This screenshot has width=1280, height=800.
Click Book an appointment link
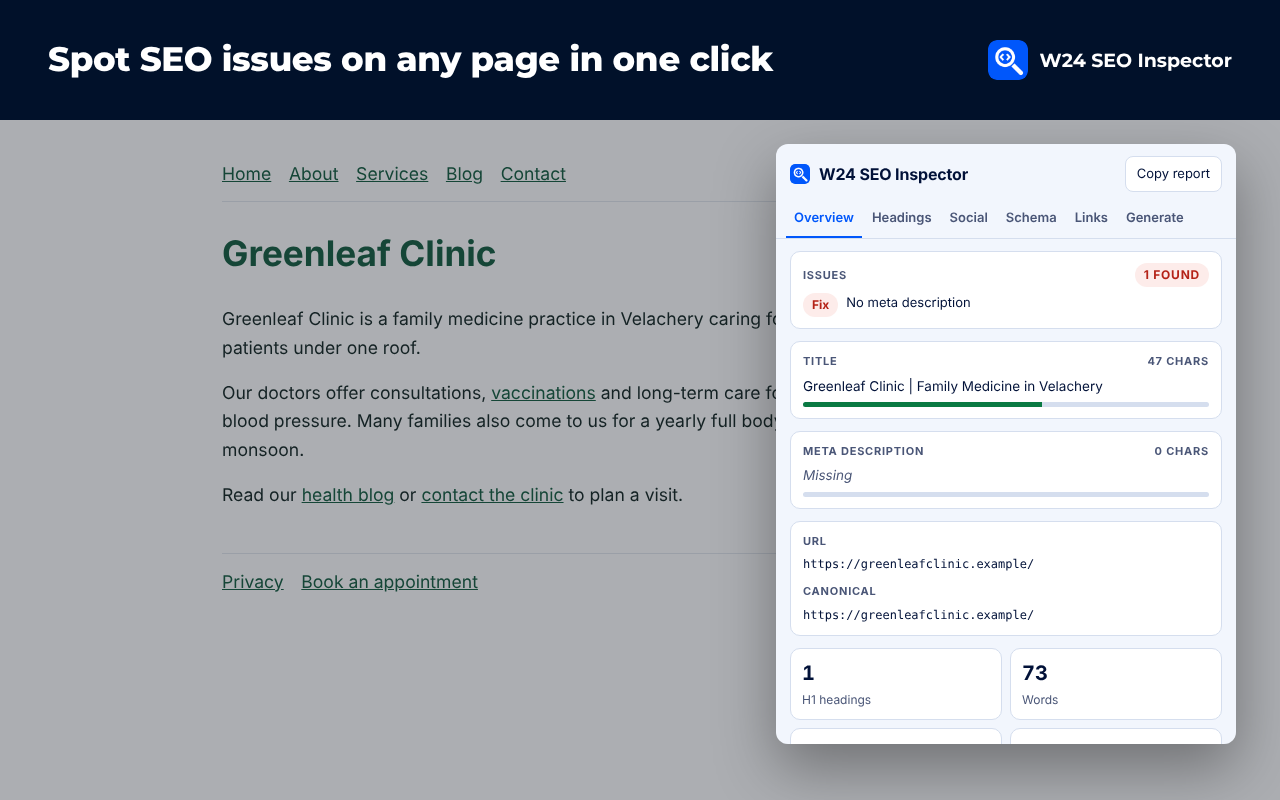coord(389,582)
